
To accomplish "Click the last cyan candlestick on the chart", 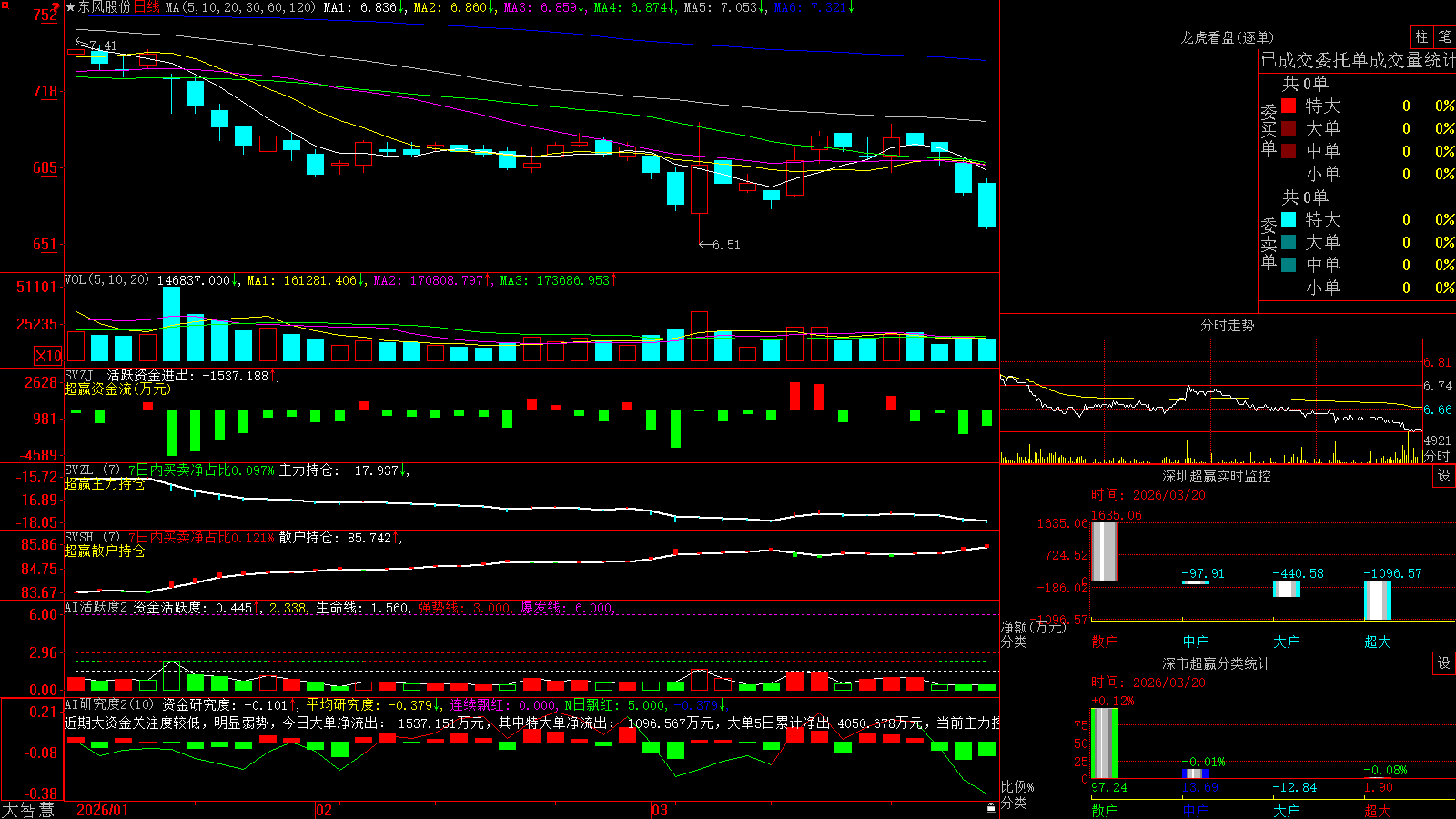I will [986, 205].
